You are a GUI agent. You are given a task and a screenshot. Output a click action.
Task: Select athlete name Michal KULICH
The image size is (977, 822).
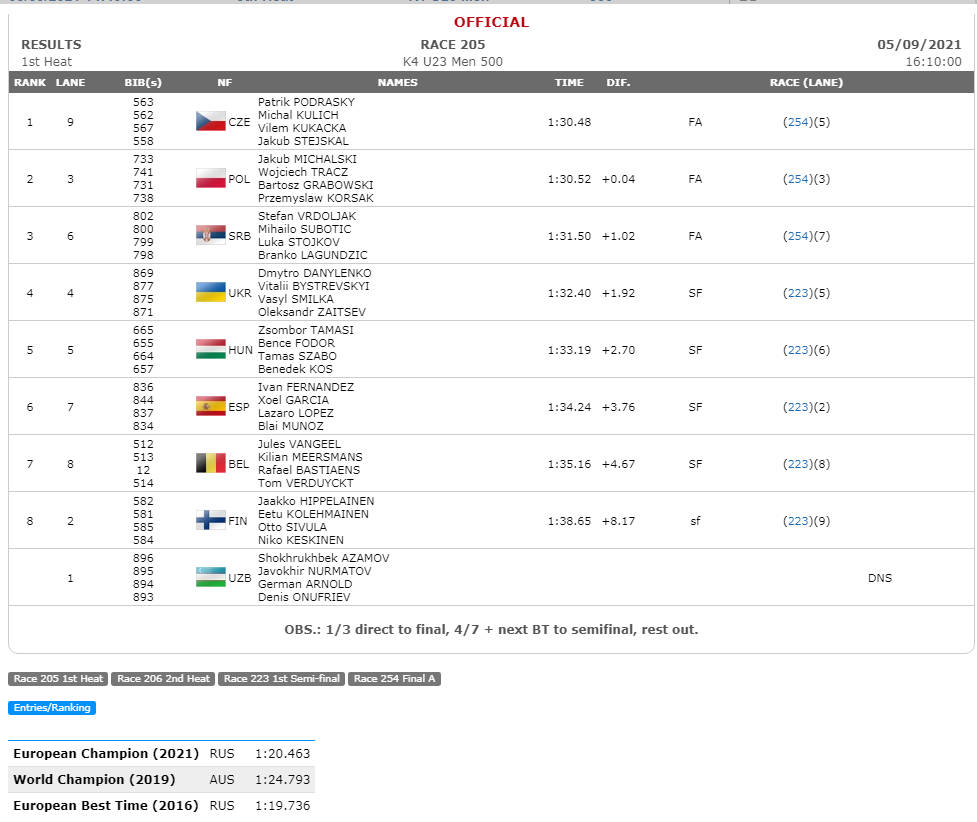(298, 115)
